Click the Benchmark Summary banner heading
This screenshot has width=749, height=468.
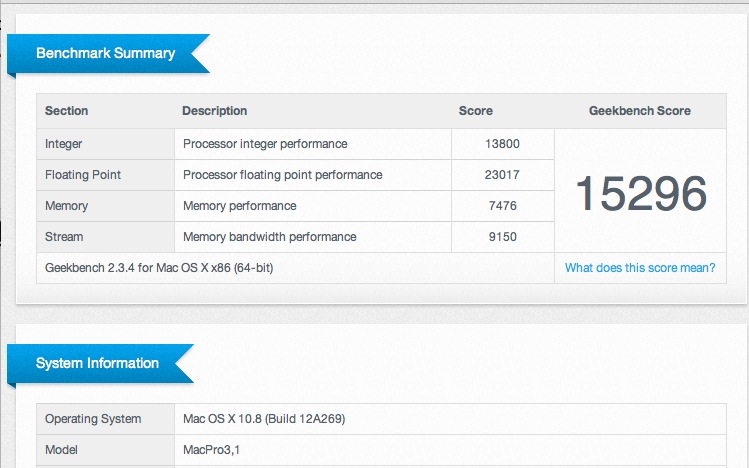(106, 53)
